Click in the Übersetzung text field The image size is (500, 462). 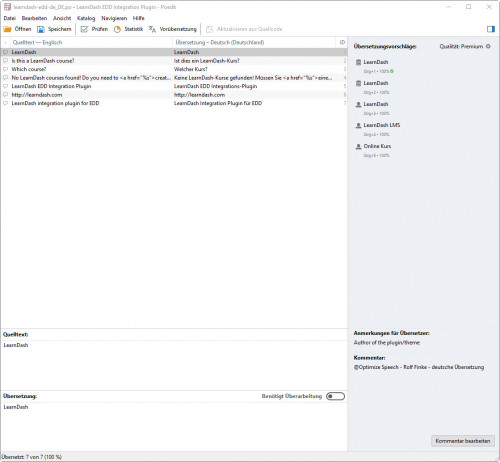coord(174,426)
